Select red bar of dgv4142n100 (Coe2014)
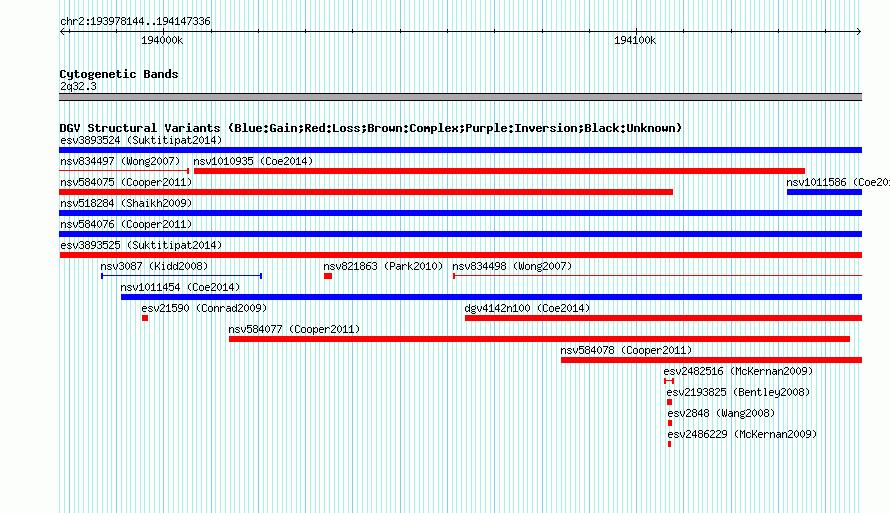Image resolution: width=890 pixels, height=513 pixels. pyautogui.click(x=664, y=318)
